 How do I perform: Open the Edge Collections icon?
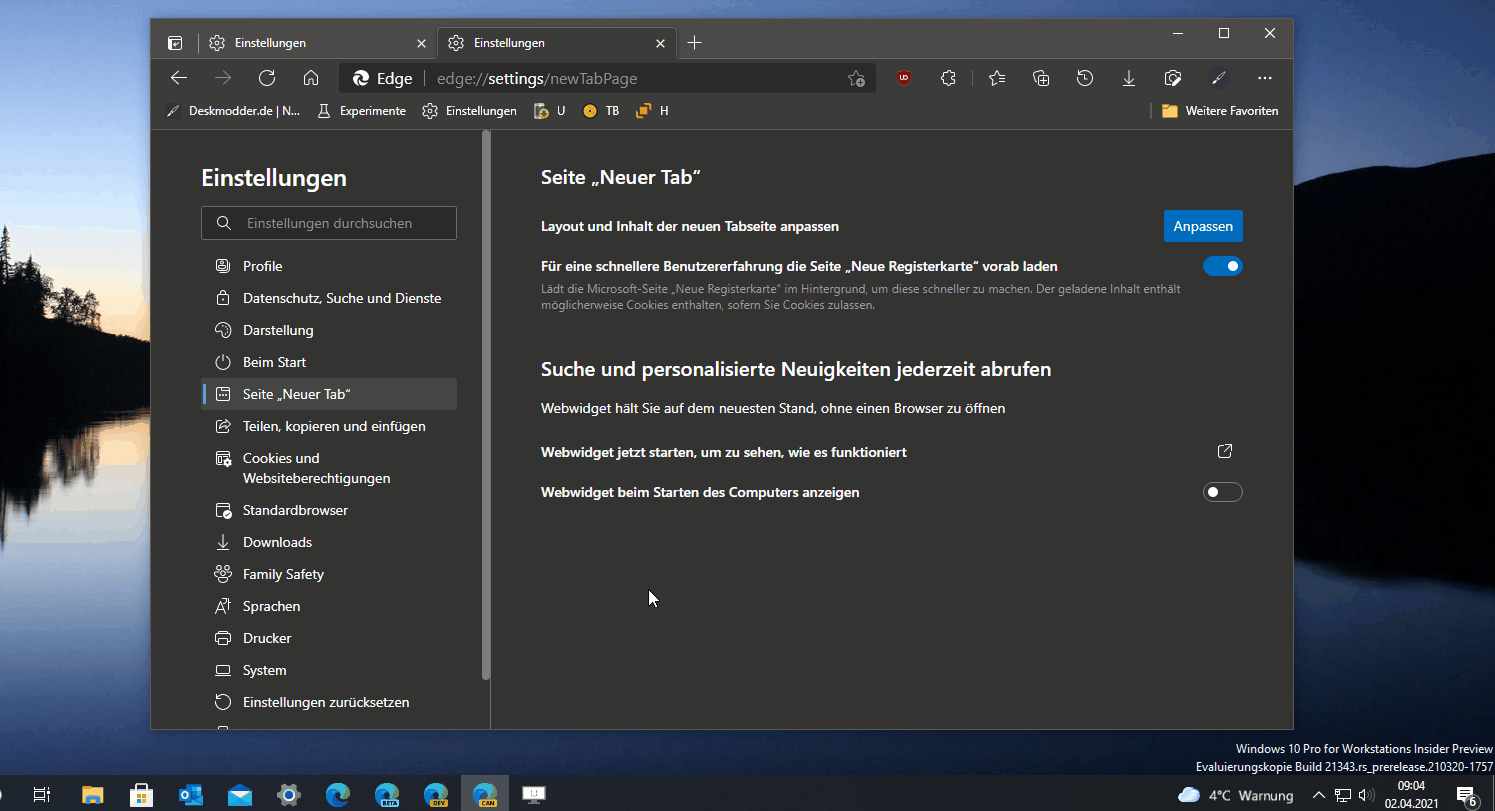click(1041, 78)
